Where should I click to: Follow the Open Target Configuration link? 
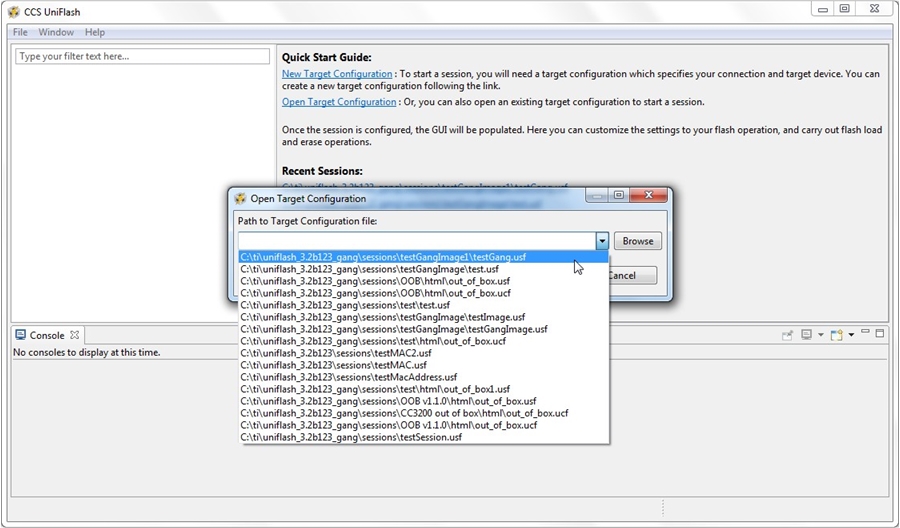pos(339,102)
